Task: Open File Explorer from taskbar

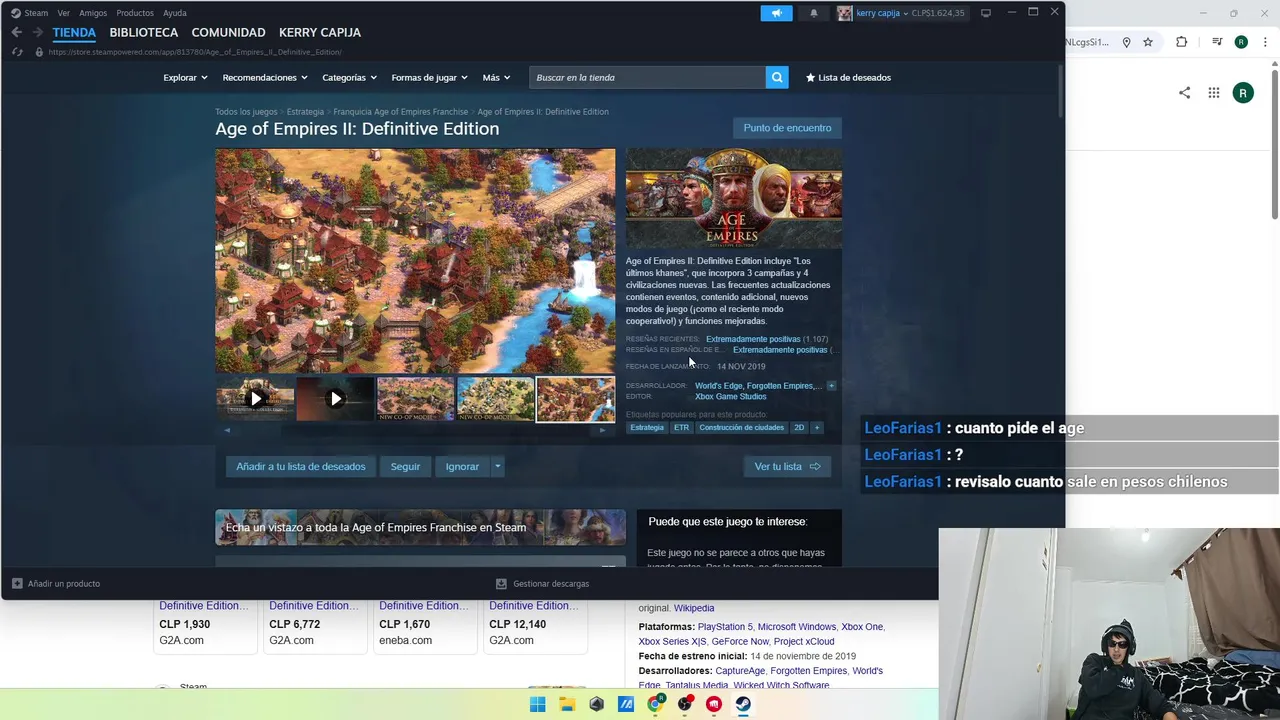Action: (567, 704)
